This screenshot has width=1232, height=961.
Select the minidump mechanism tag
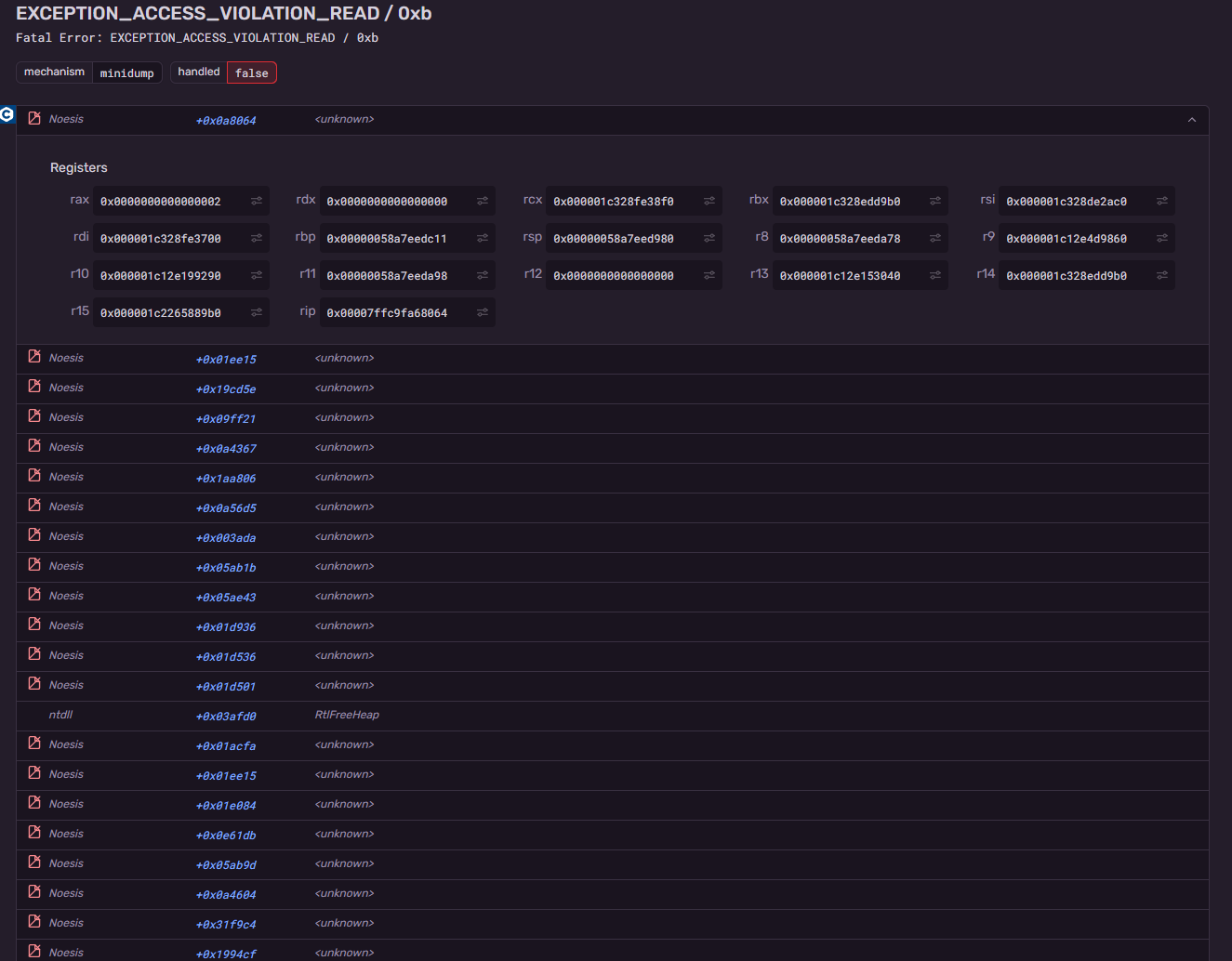(x=127, y=72)
